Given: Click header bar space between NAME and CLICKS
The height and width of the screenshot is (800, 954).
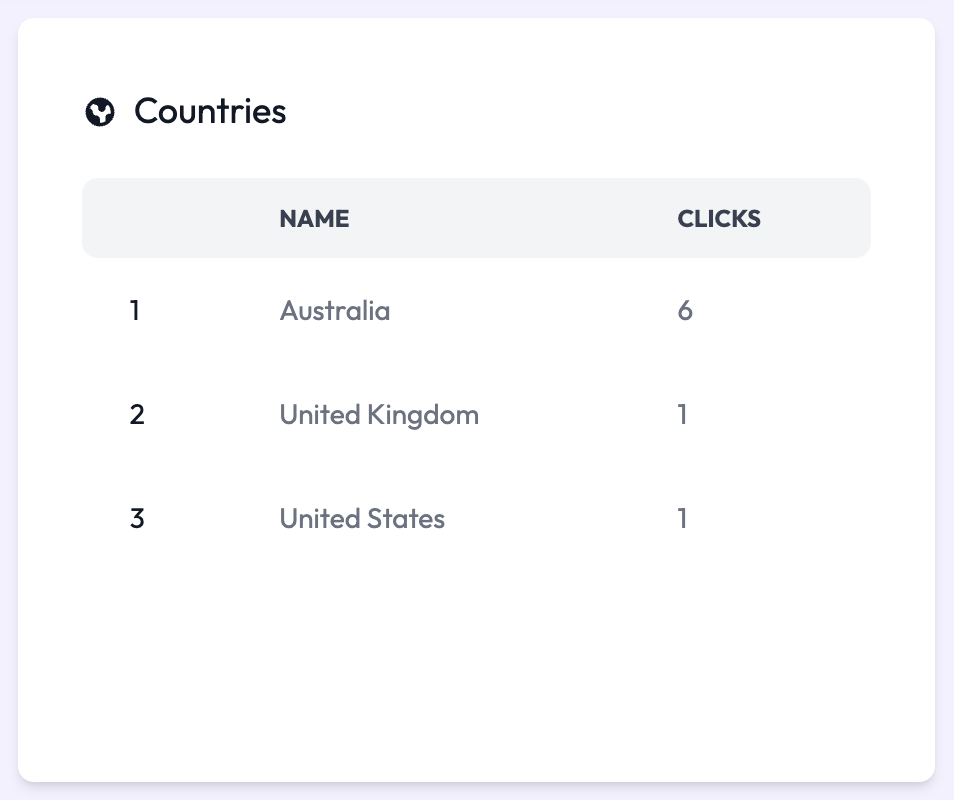Looking at the screenshot, I should [510, 219].
